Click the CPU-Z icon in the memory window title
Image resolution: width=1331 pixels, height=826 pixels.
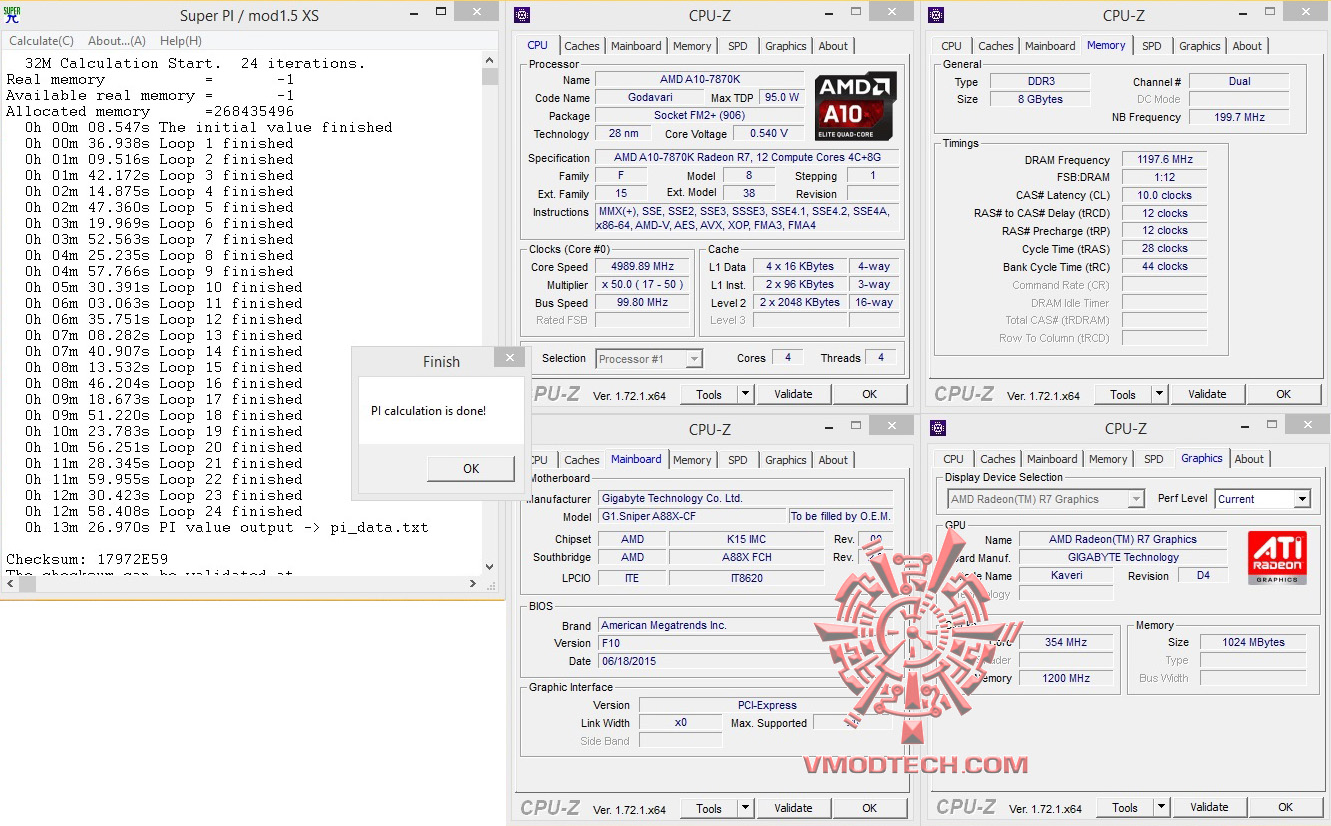936,15
